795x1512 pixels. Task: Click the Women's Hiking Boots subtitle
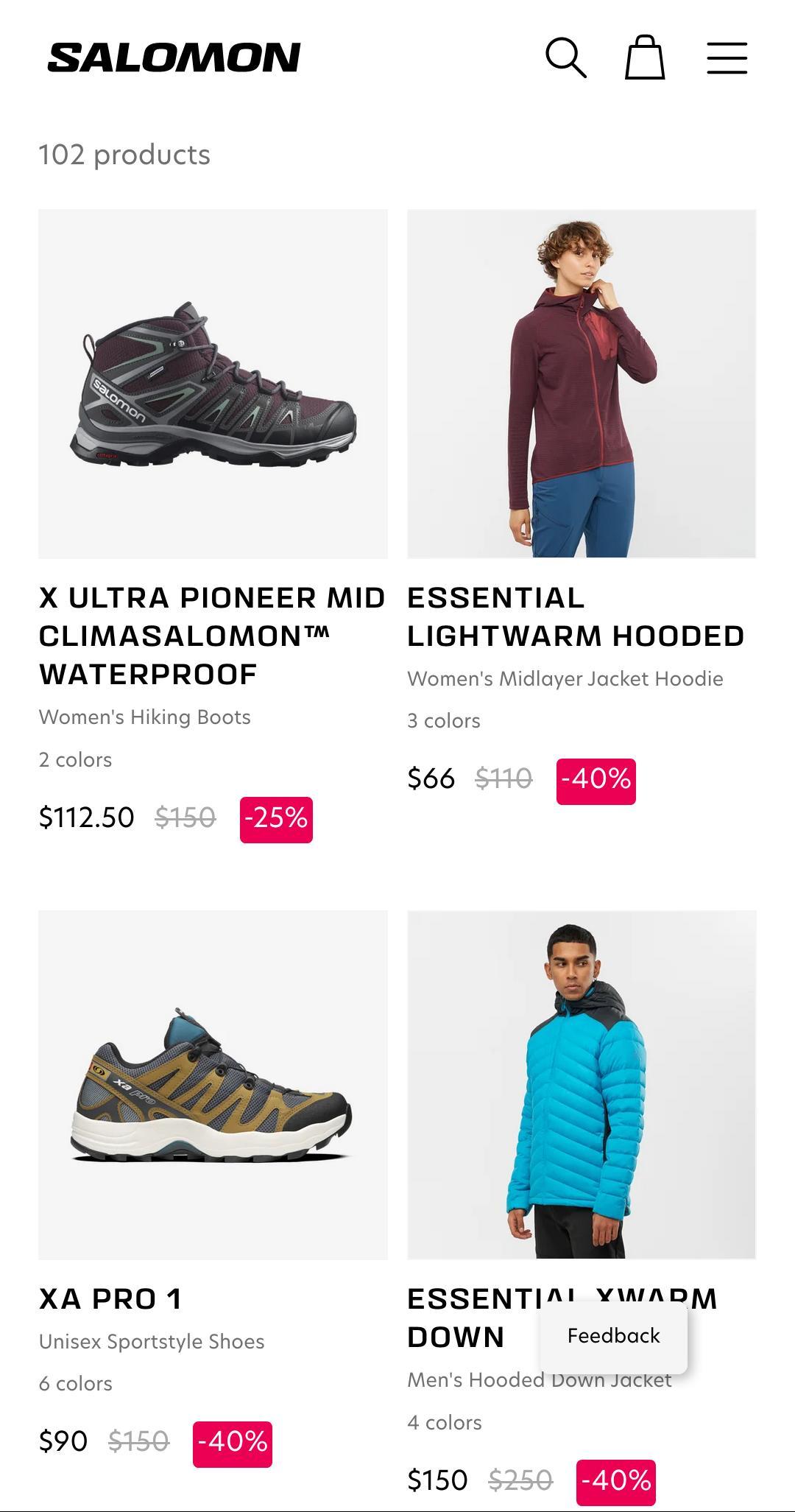[x=145, y=717]
